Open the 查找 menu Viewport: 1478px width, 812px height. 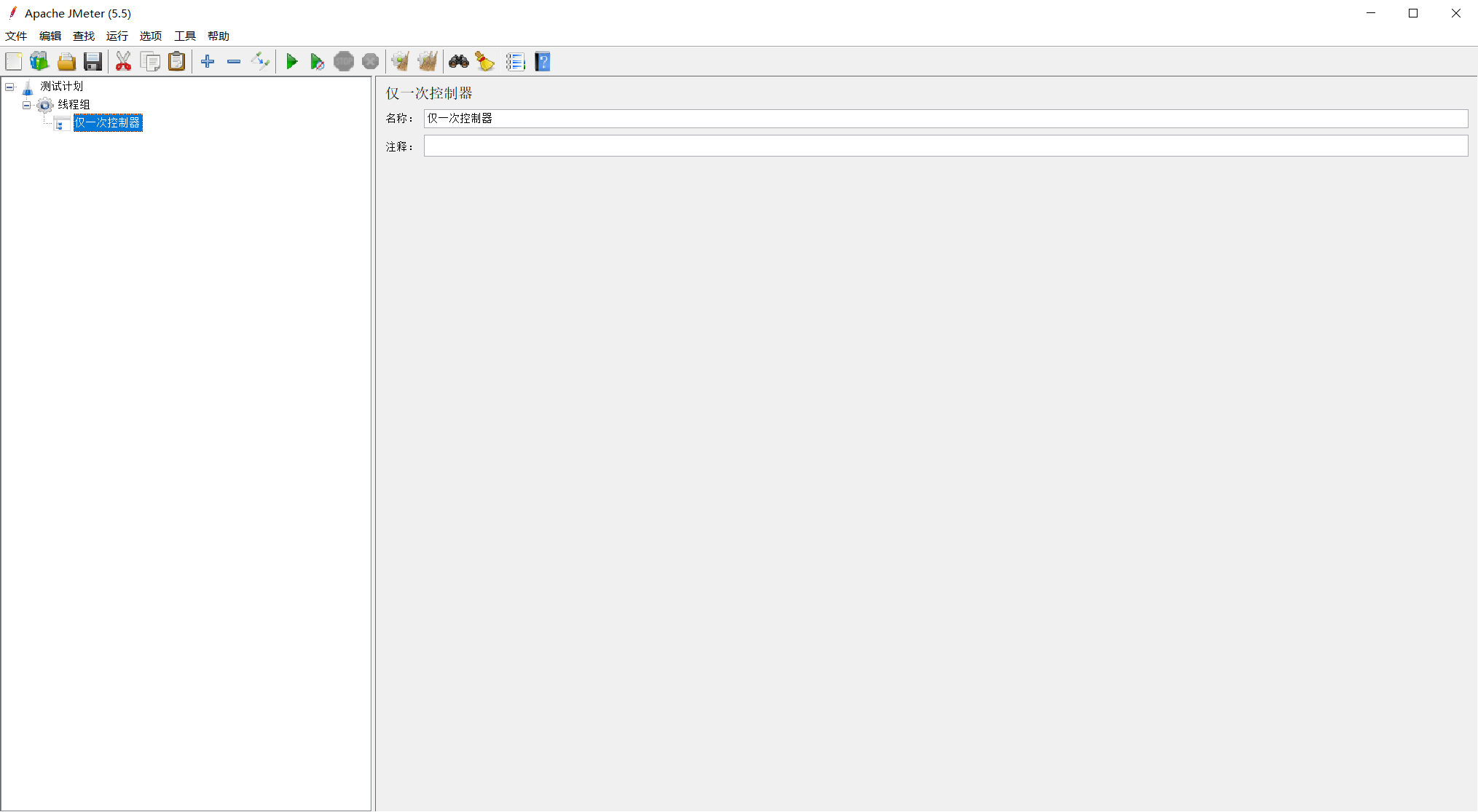(84, 36)
